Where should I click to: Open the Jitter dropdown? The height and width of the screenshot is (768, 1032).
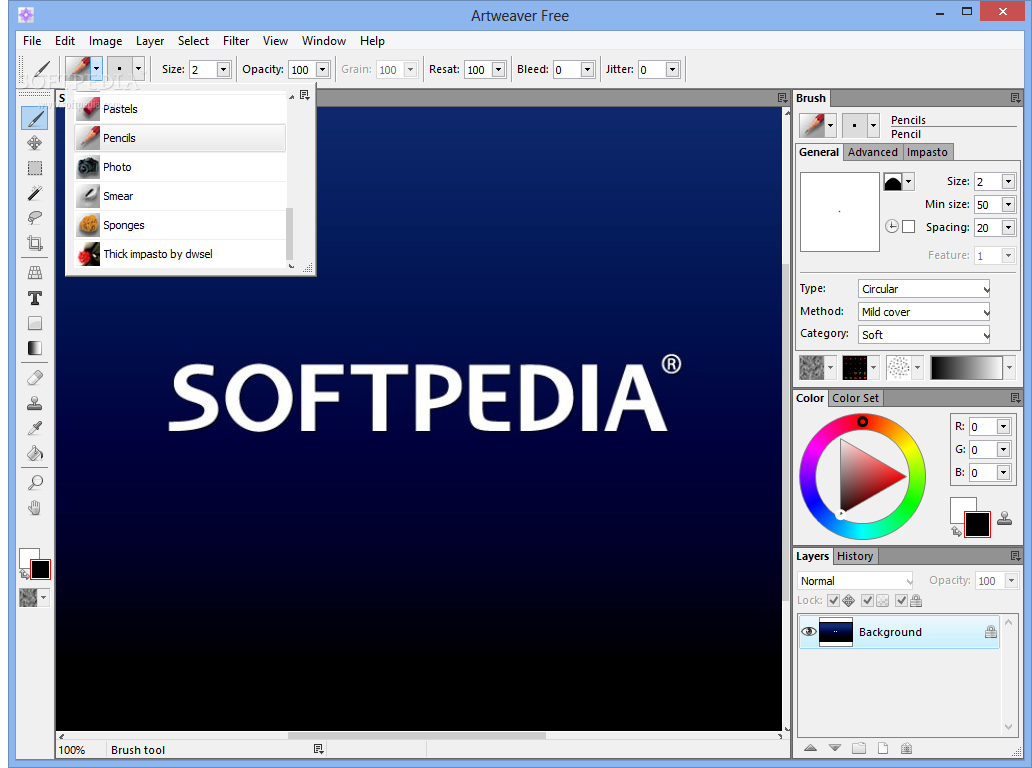[x=672, y=69]
